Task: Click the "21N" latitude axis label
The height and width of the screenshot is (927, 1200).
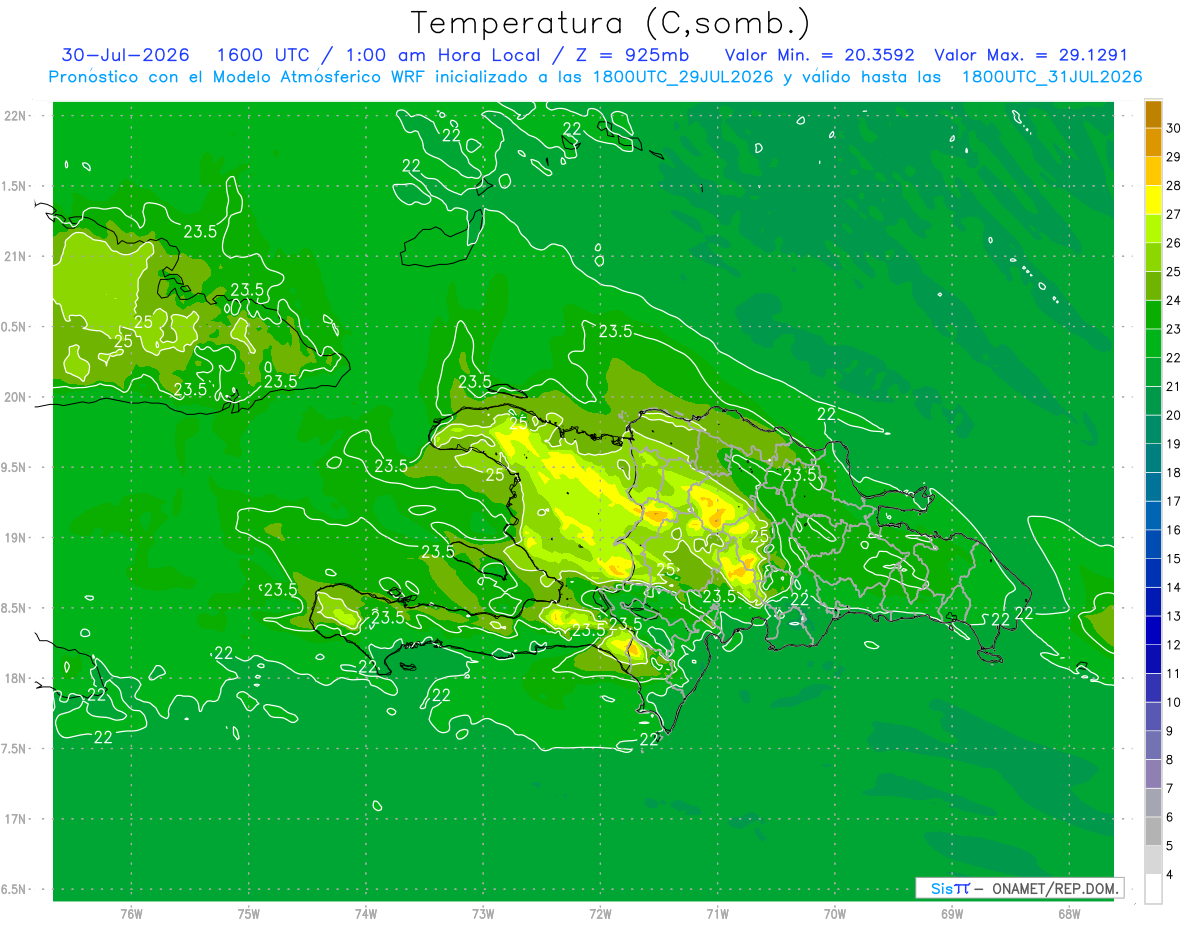Action: pyautogui.click(x=17, y=256)
